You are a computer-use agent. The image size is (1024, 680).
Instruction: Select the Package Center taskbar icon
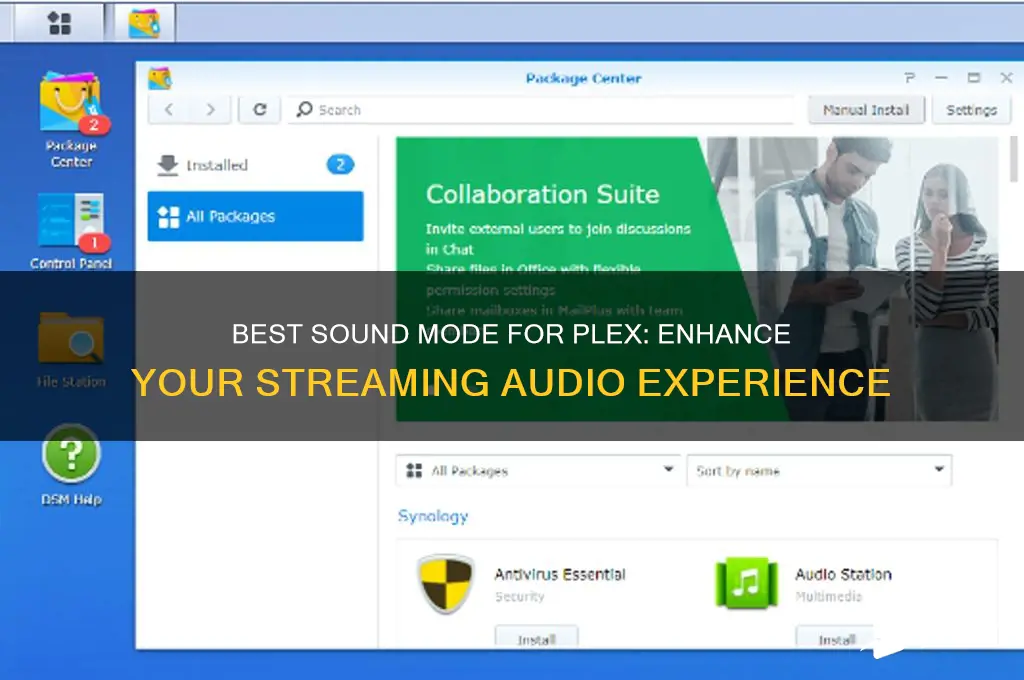144,24
